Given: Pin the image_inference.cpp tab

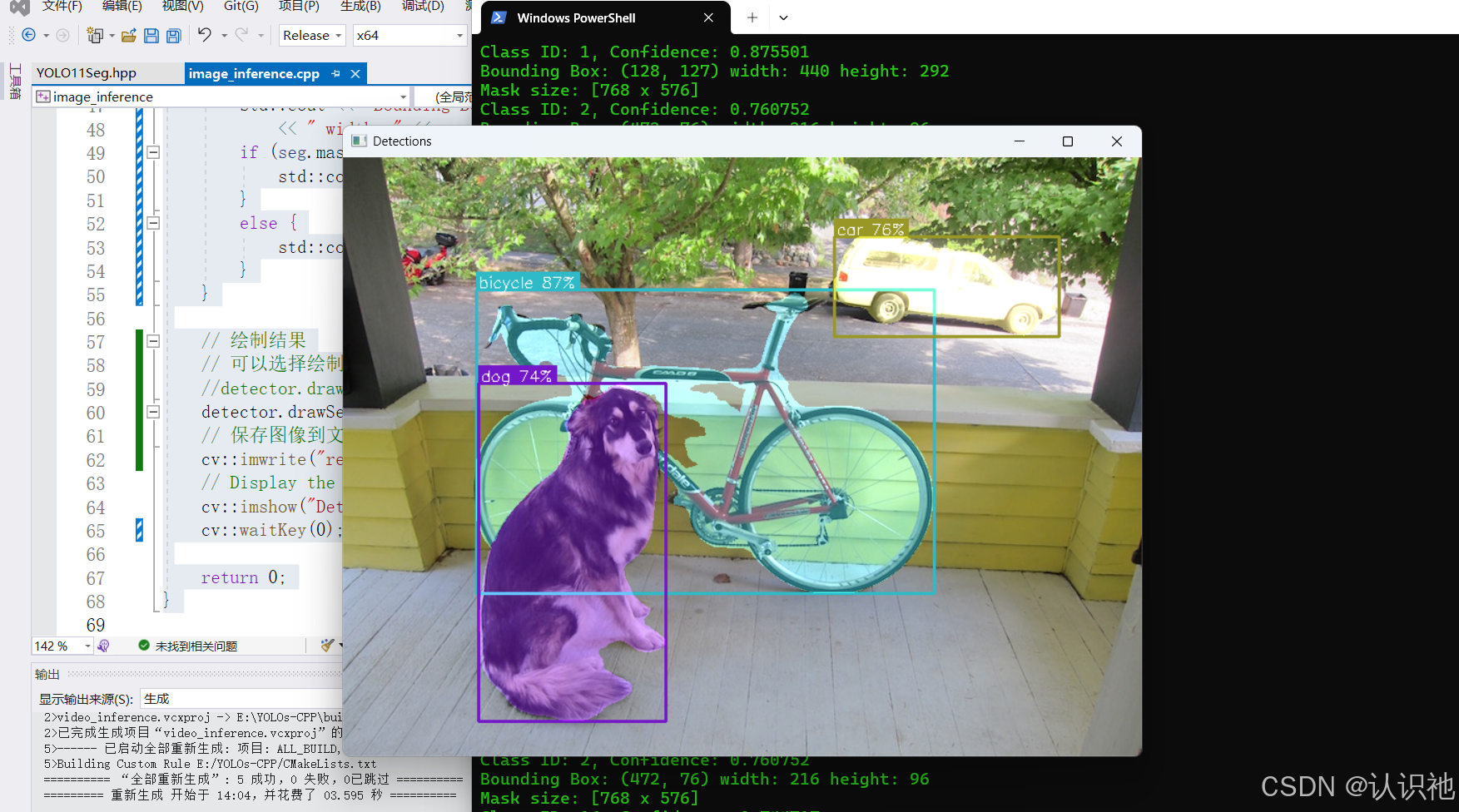Looking at the screenshot, I should click(x=335, y=73).
